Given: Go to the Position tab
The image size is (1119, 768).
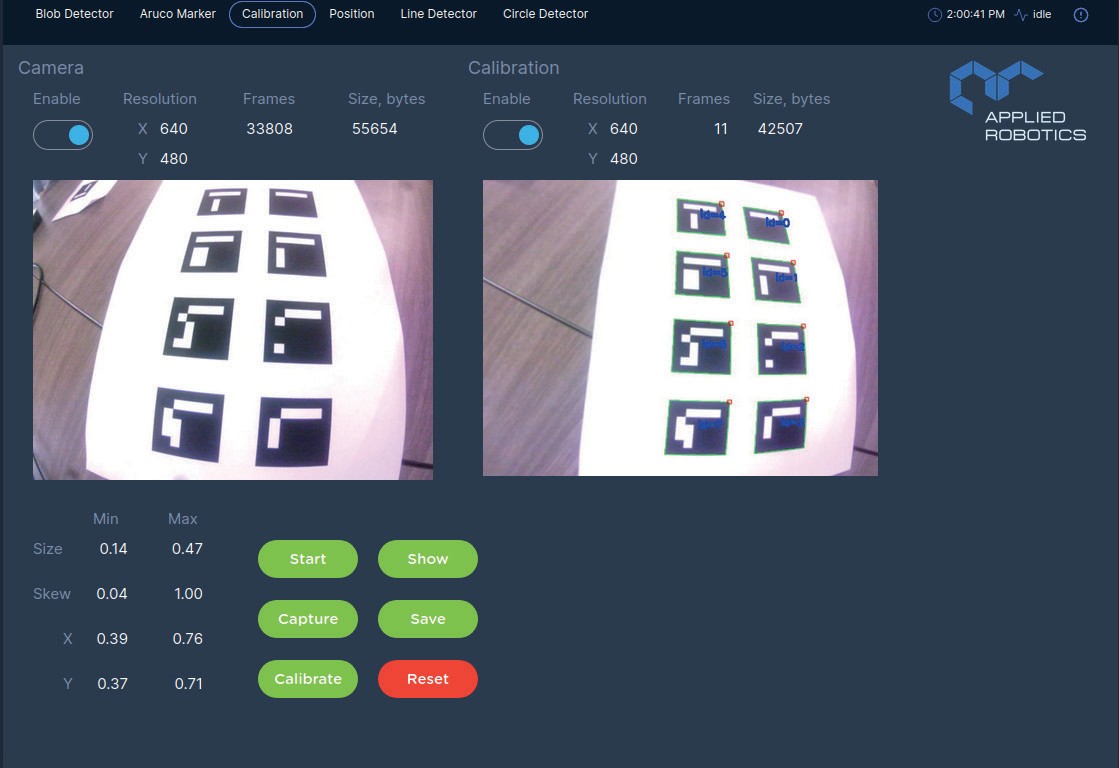Looking at the screenshot, I should [352, 14].
